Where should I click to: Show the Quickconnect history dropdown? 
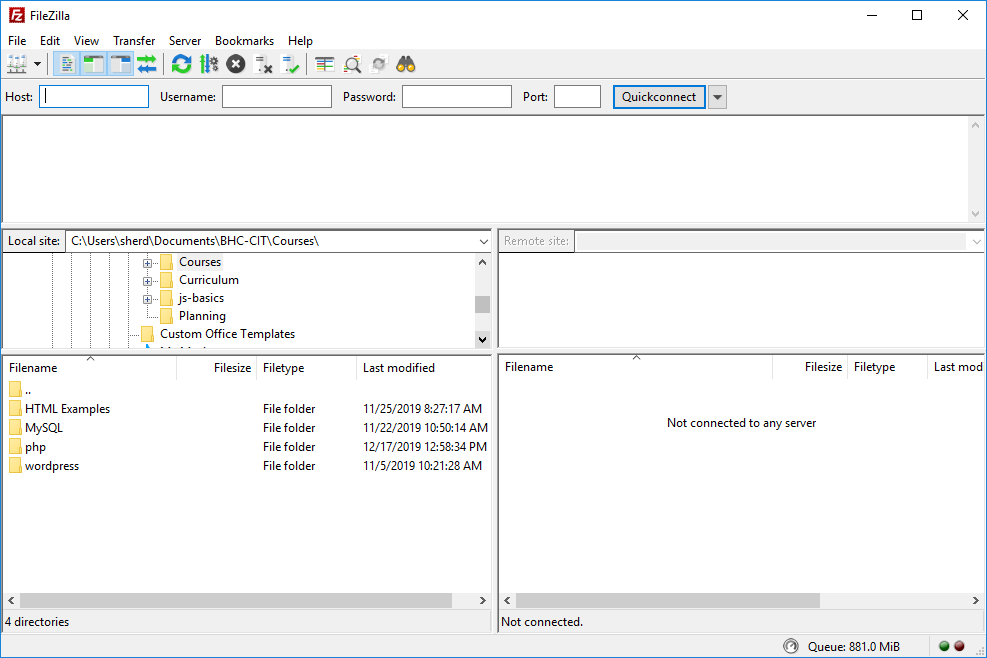click(x=718, y=97)
